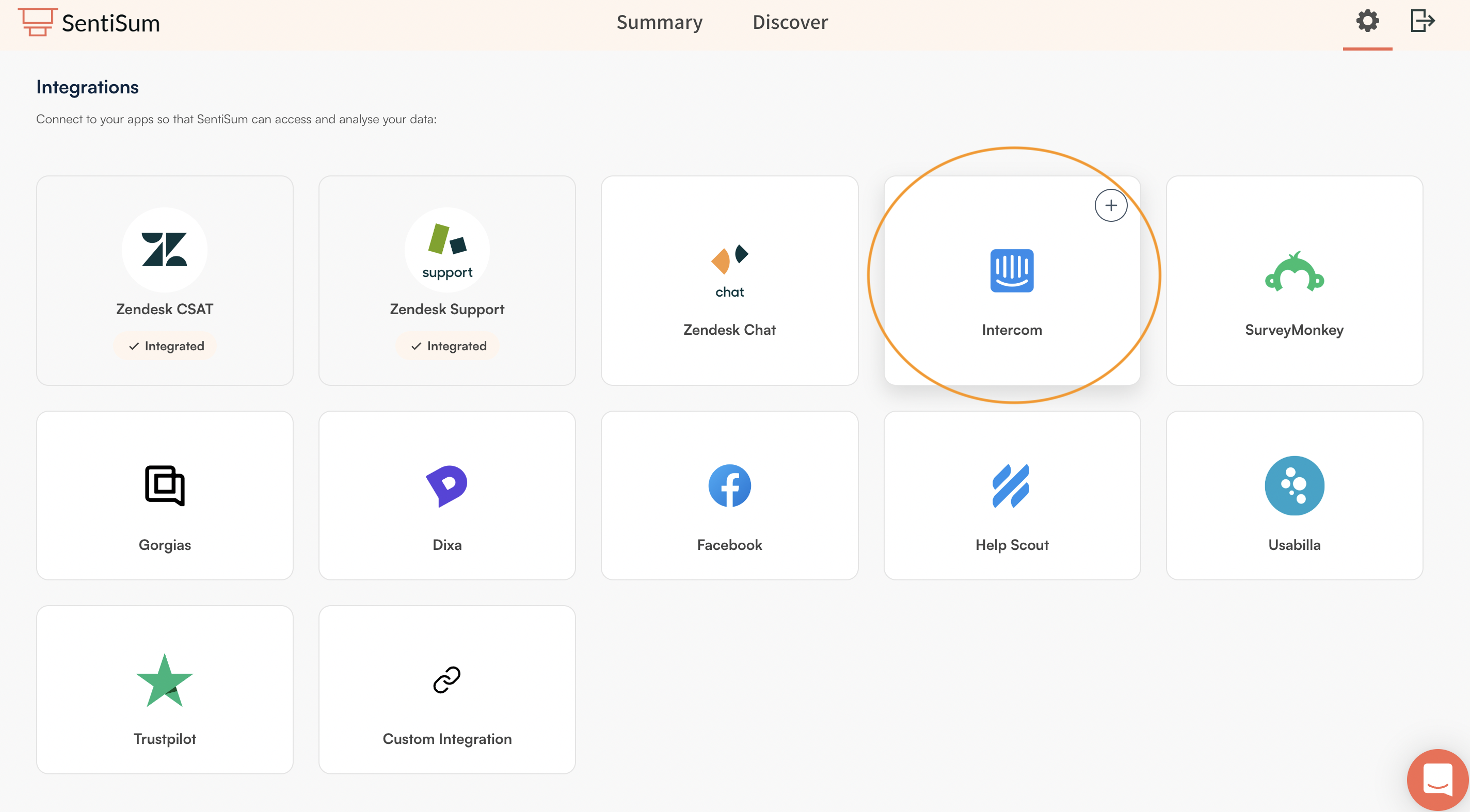Click the Gorgias integration icon
1470x812 pixels.
[x=164, y=486]
